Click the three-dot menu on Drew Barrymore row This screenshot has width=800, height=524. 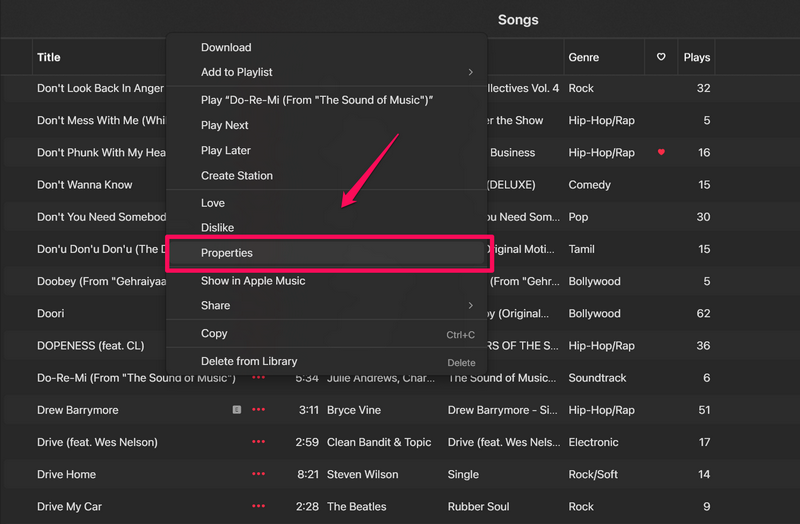[259, 410]
